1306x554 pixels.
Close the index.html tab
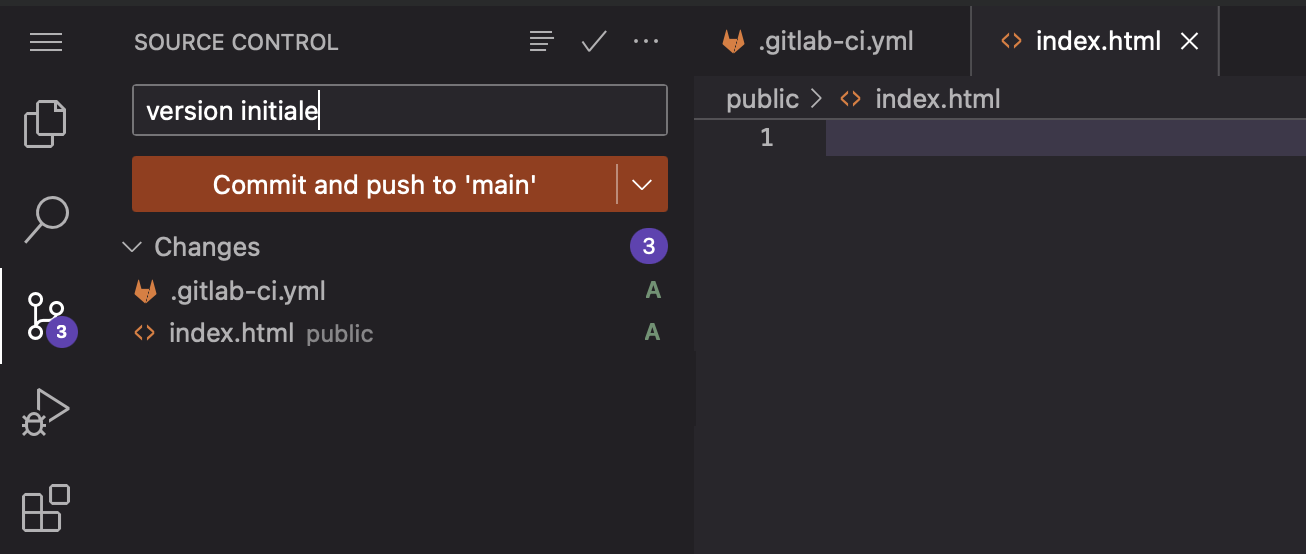[1189, 41]
